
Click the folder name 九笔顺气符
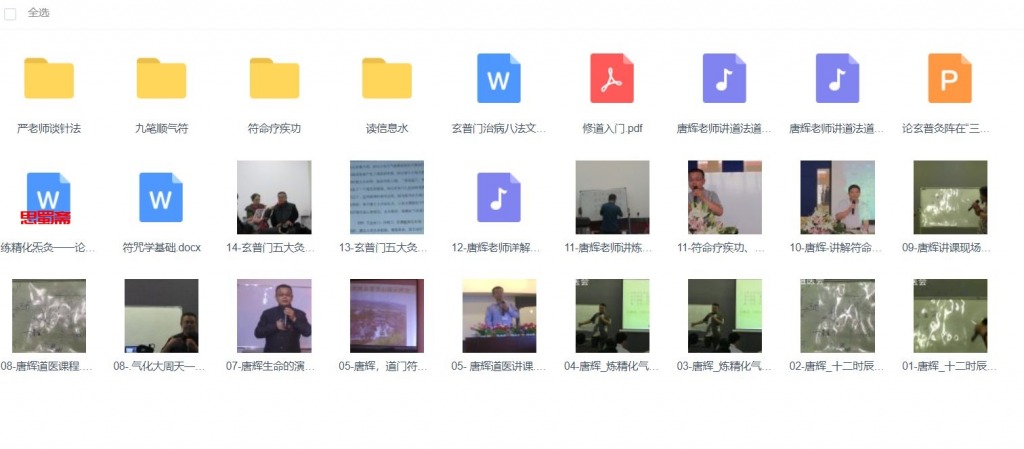pyautogui.click(x=161, y=129)
